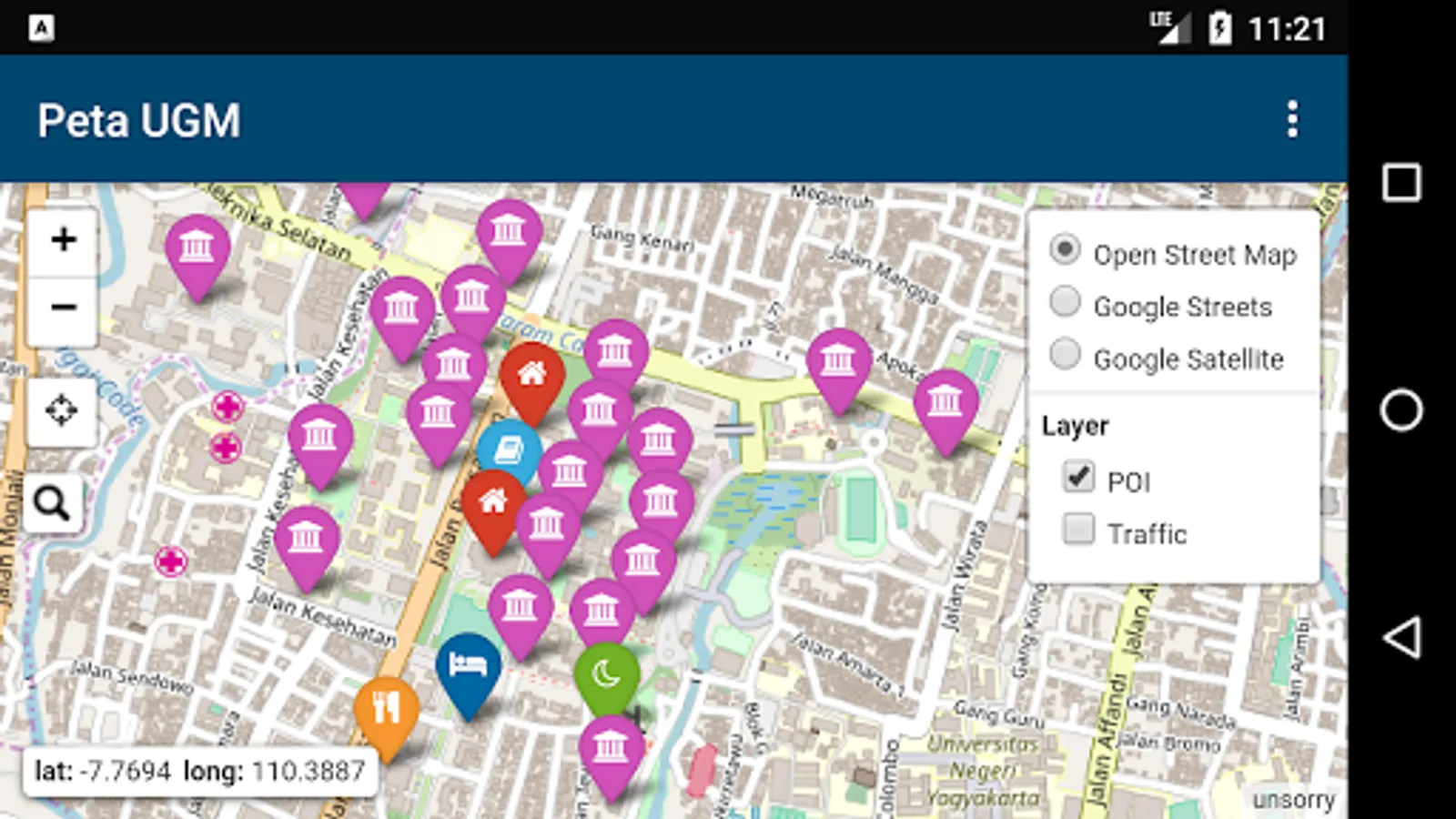Viewport: 1456px width, 819px height.
Task: Tap the Android back triangle button
Action: (1401, 637)
